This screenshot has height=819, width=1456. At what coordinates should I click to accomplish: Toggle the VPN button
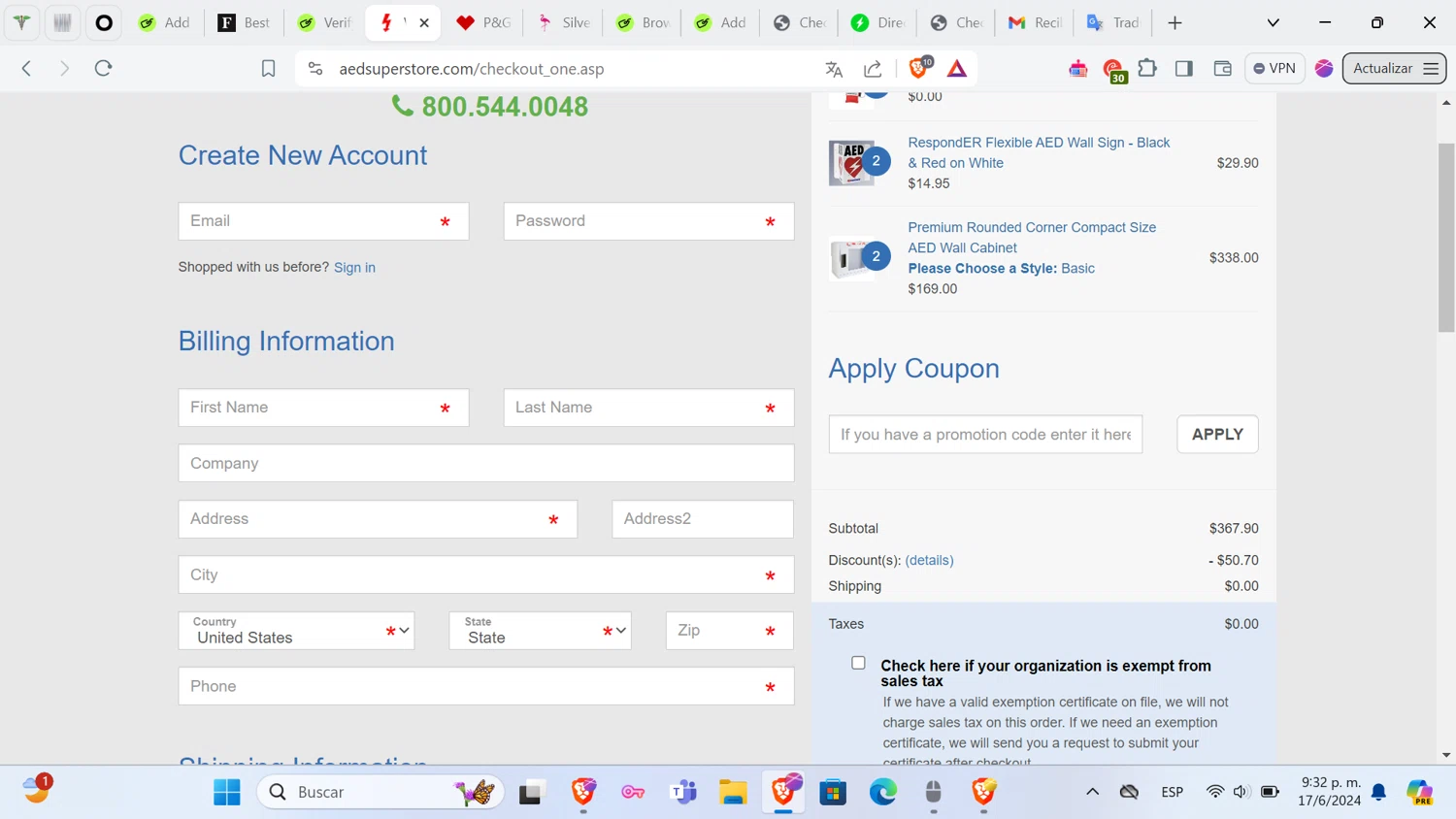(x=1274, y=68)
